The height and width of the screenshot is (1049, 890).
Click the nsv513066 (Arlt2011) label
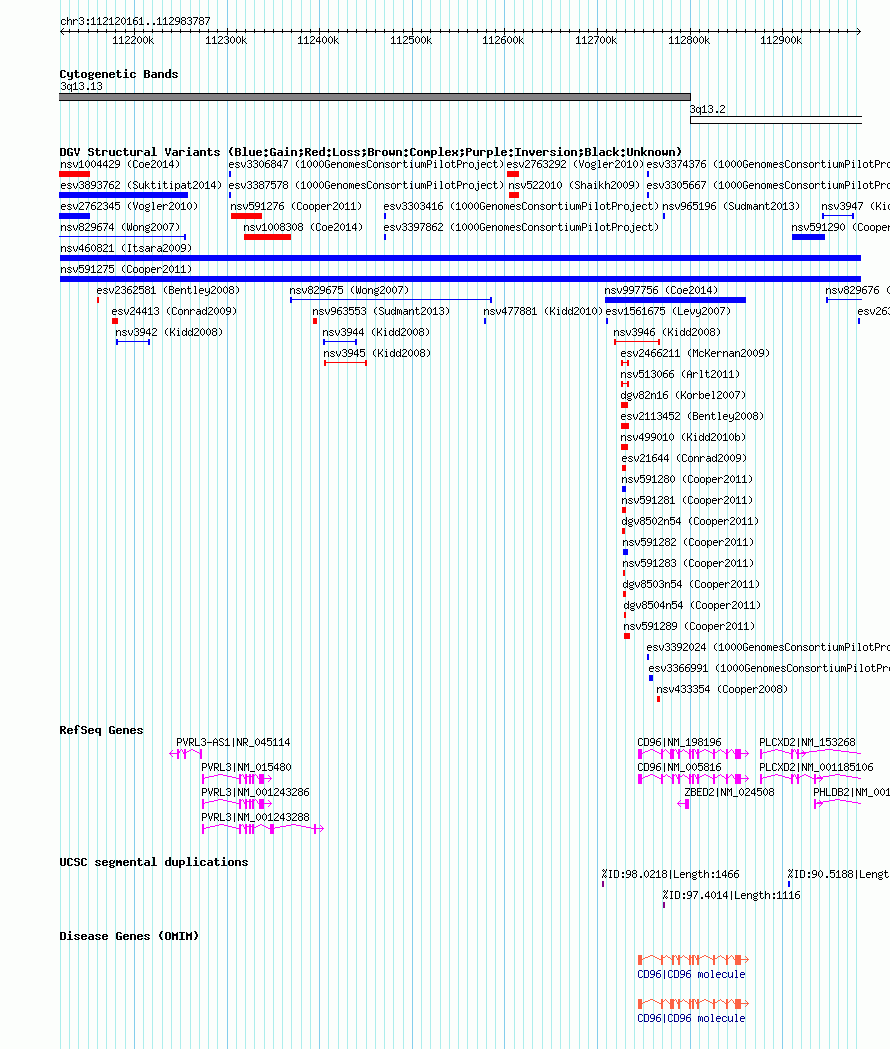(680, 375)
